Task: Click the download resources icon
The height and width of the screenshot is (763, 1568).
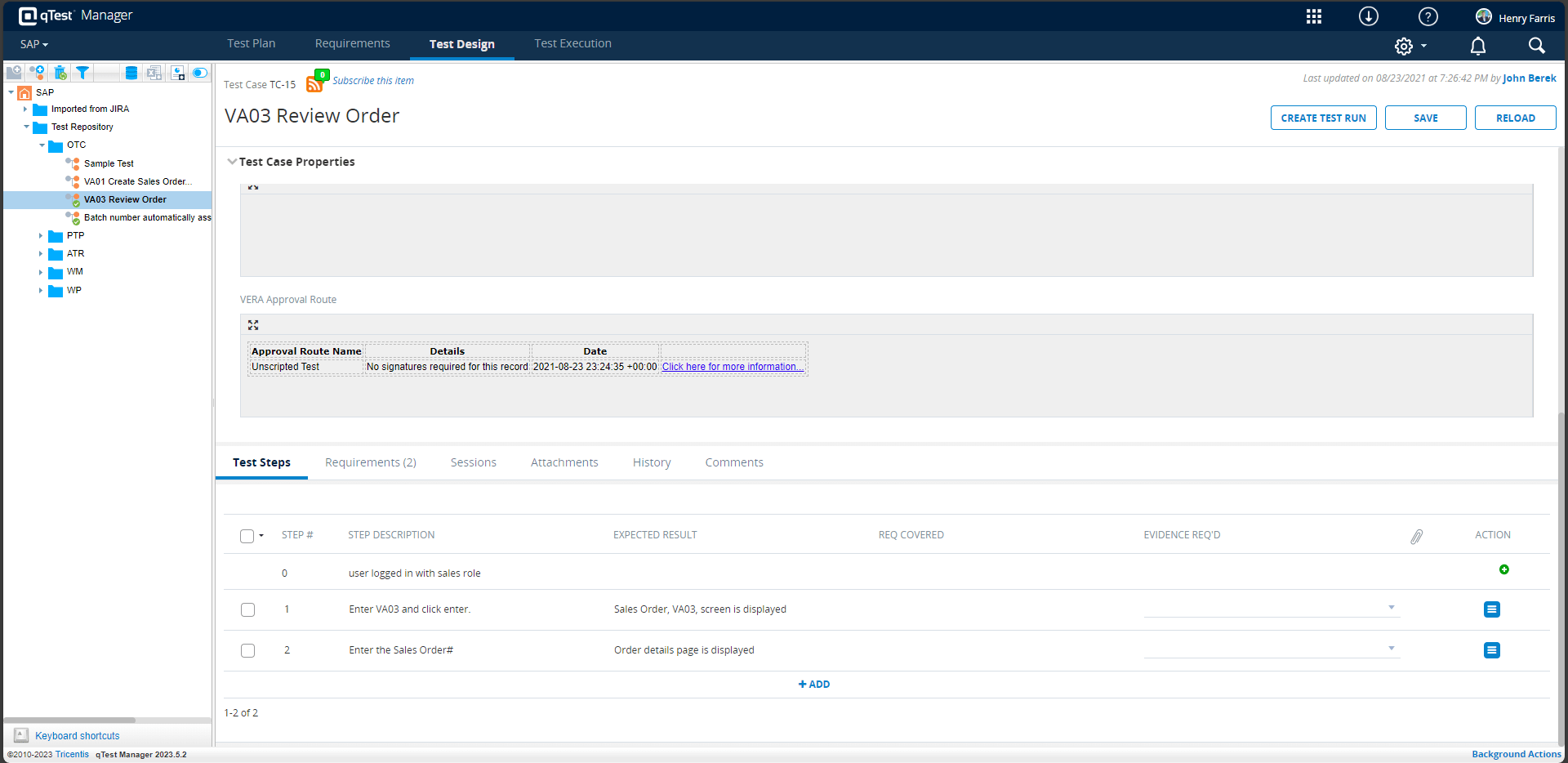Action: click(1369, 16)
